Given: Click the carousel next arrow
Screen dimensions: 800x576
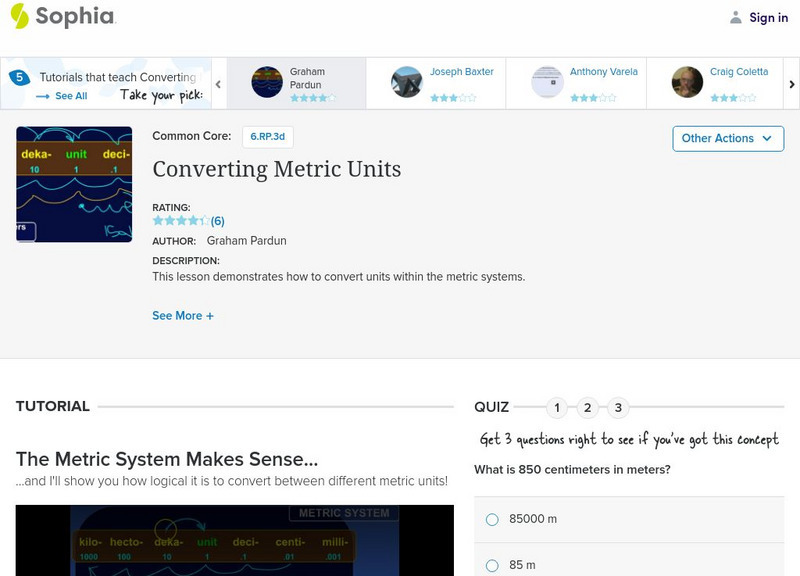Looking at the screenshot, I should click(x=791, y=84).
